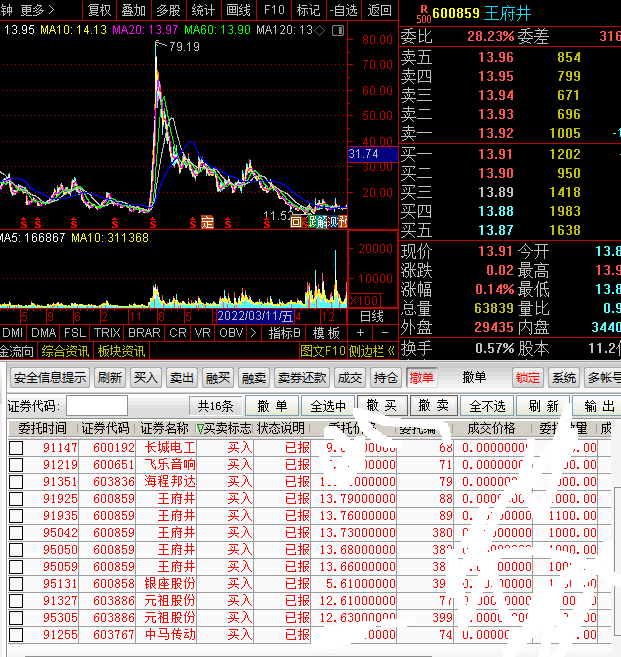Click the 卖出 sell button
Viewport: 621px width, 657px height.
[181, 378]
